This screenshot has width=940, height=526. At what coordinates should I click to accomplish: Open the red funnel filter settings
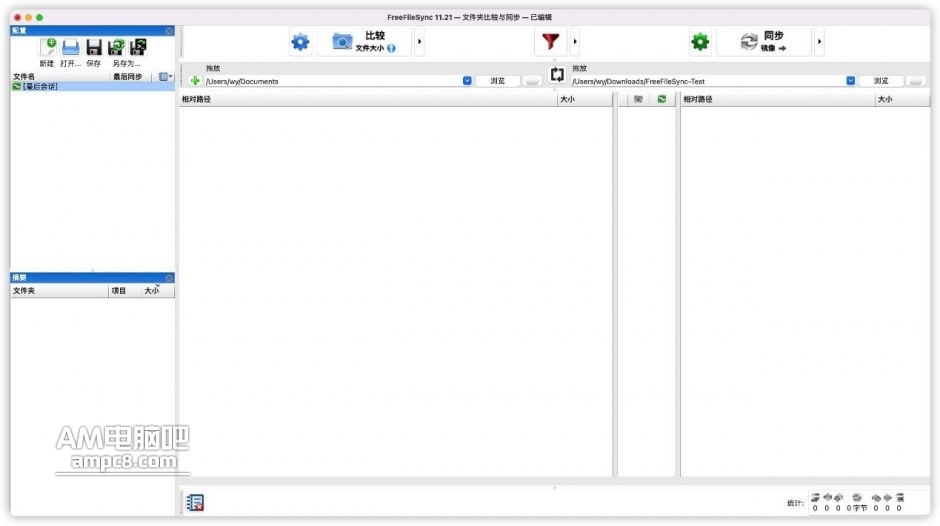[550, 42]
